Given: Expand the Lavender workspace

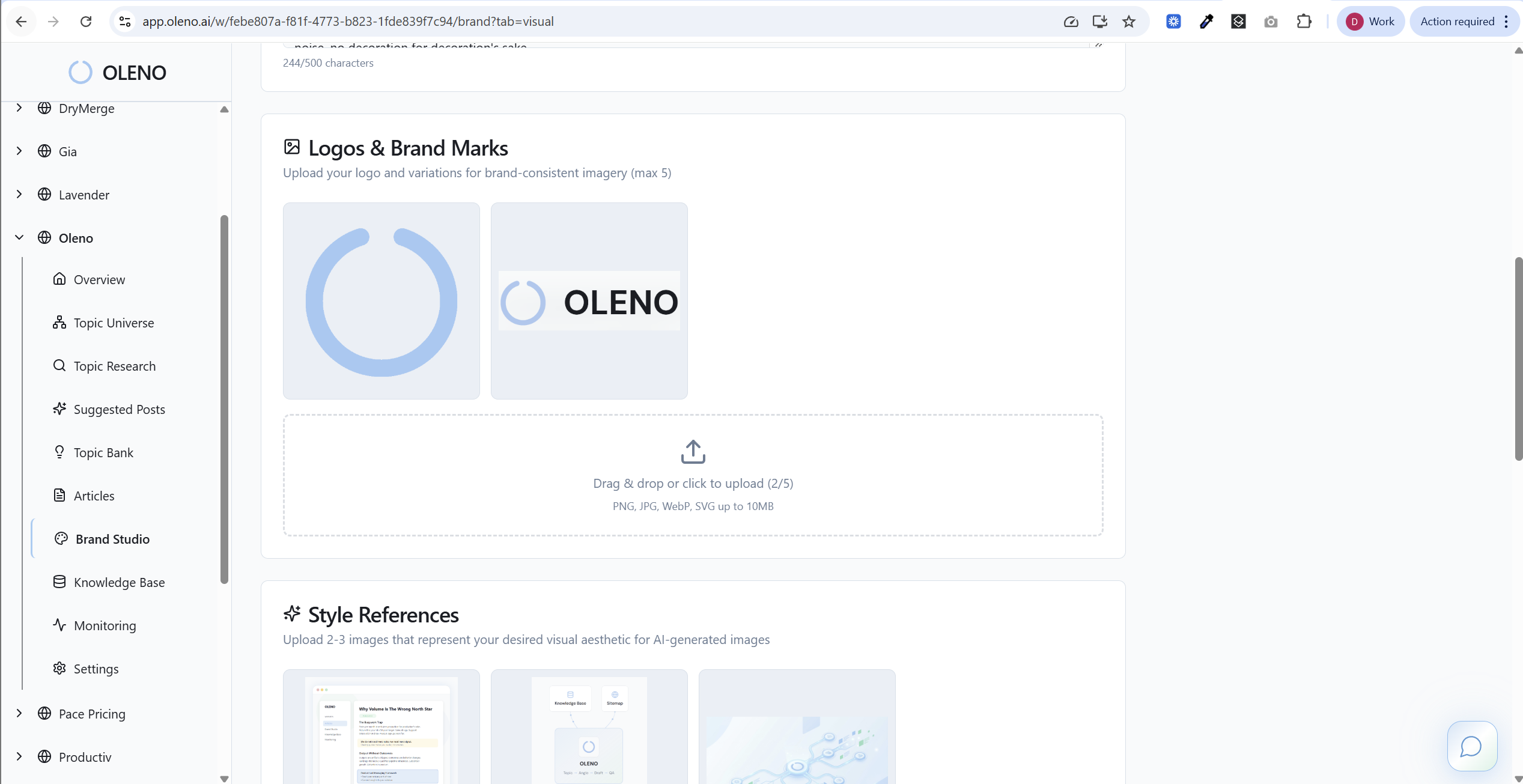Looking at the screenshot, I should (x=19, y=194).
